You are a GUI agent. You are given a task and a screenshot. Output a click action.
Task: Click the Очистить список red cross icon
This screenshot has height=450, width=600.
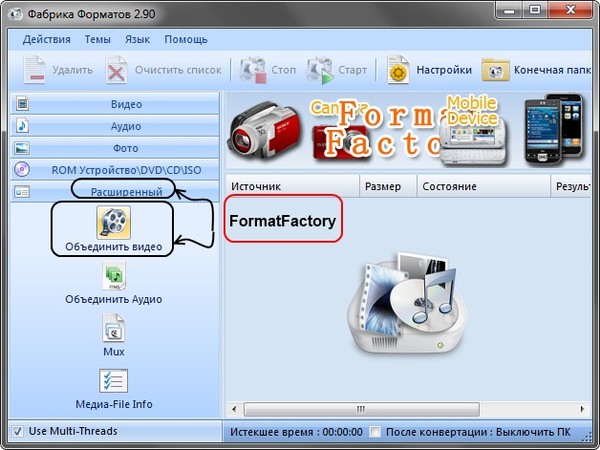pos(116,70)
